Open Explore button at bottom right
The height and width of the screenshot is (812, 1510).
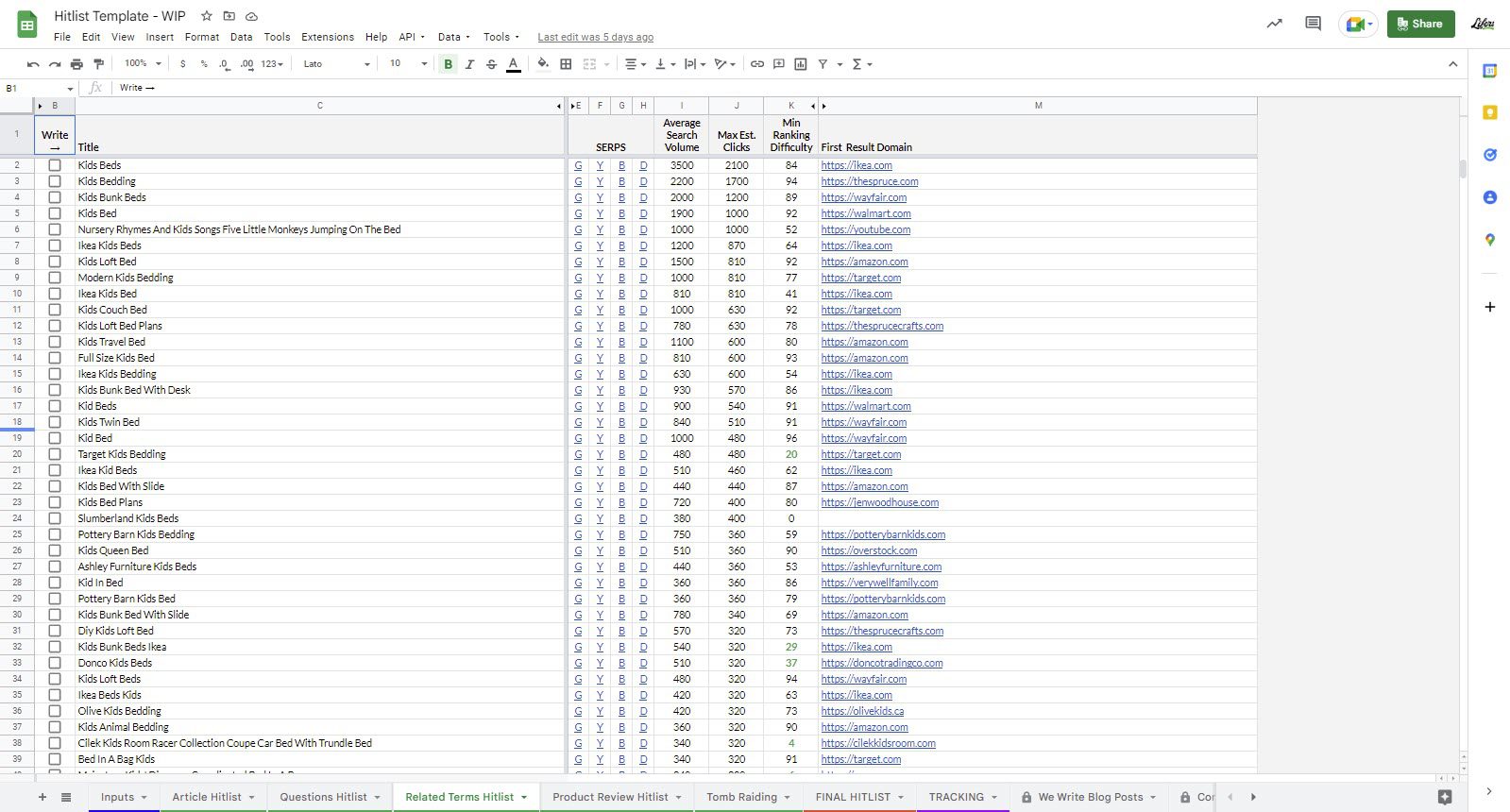coord(1445,797)
